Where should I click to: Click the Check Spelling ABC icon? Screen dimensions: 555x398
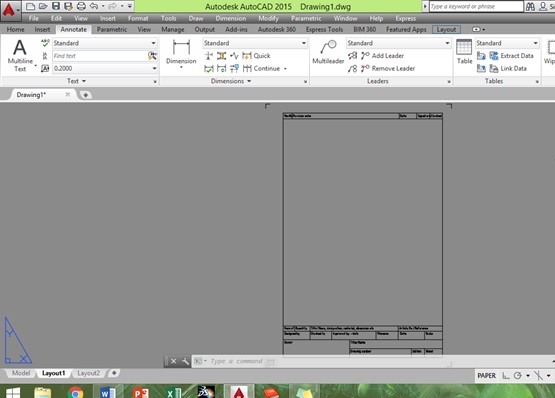[x=45, y=43]
